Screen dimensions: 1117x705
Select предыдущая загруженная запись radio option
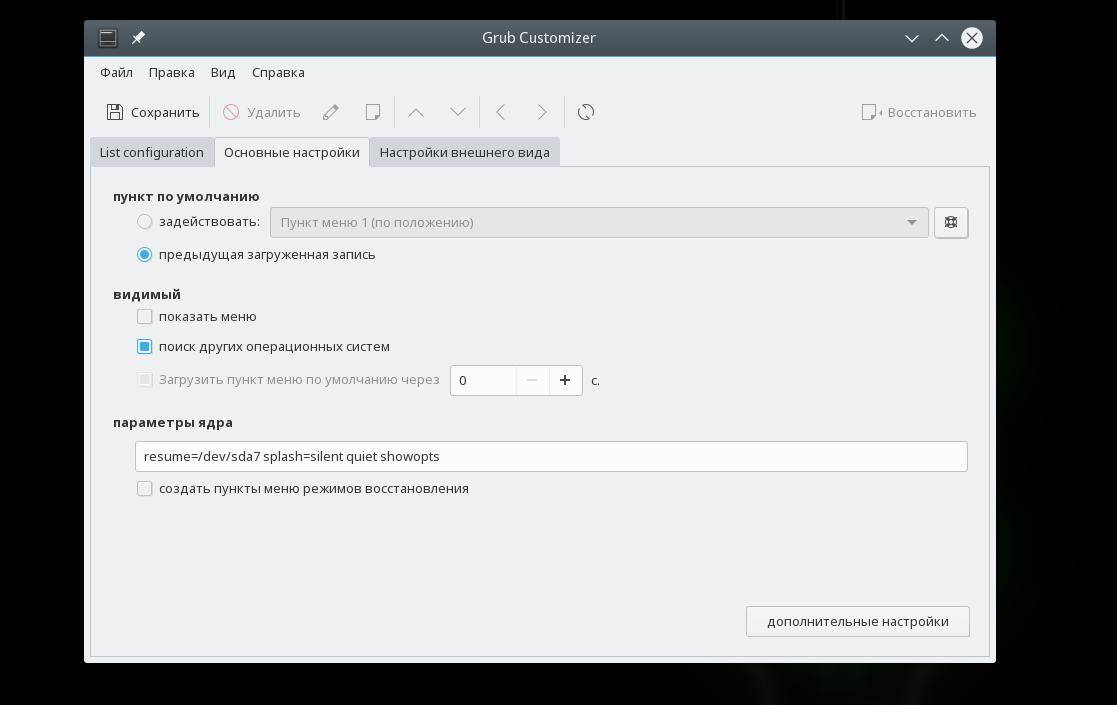145,254
